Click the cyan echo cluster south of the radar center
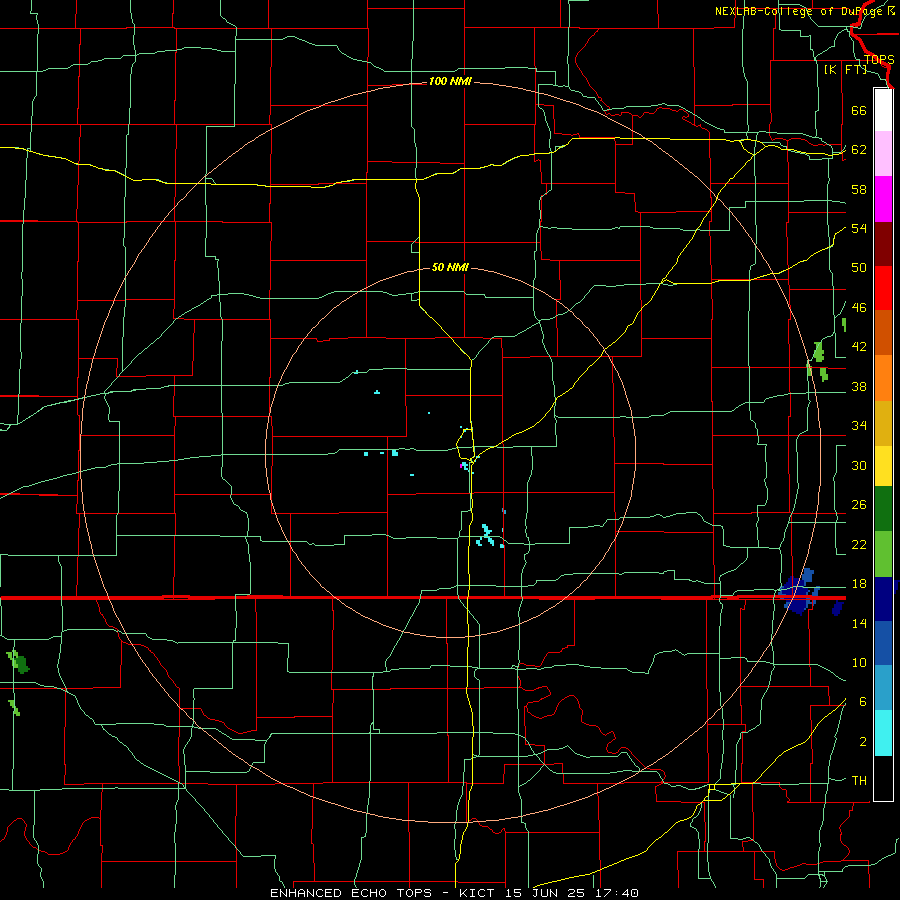 (x=487, y=536)
